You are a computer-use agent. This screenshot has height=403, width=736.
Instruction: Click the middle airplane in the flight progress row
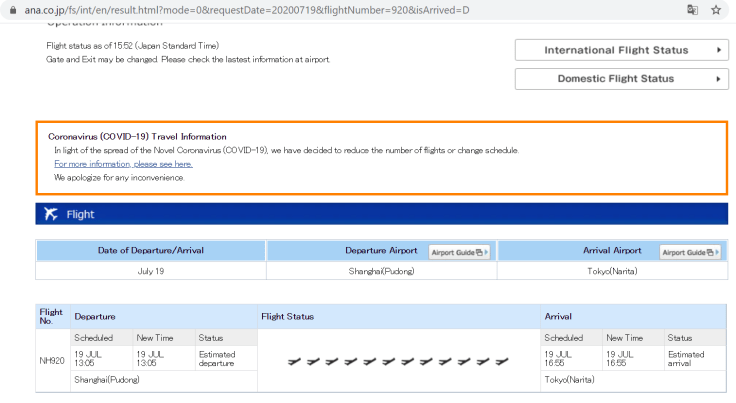click(x=389, y=361)
